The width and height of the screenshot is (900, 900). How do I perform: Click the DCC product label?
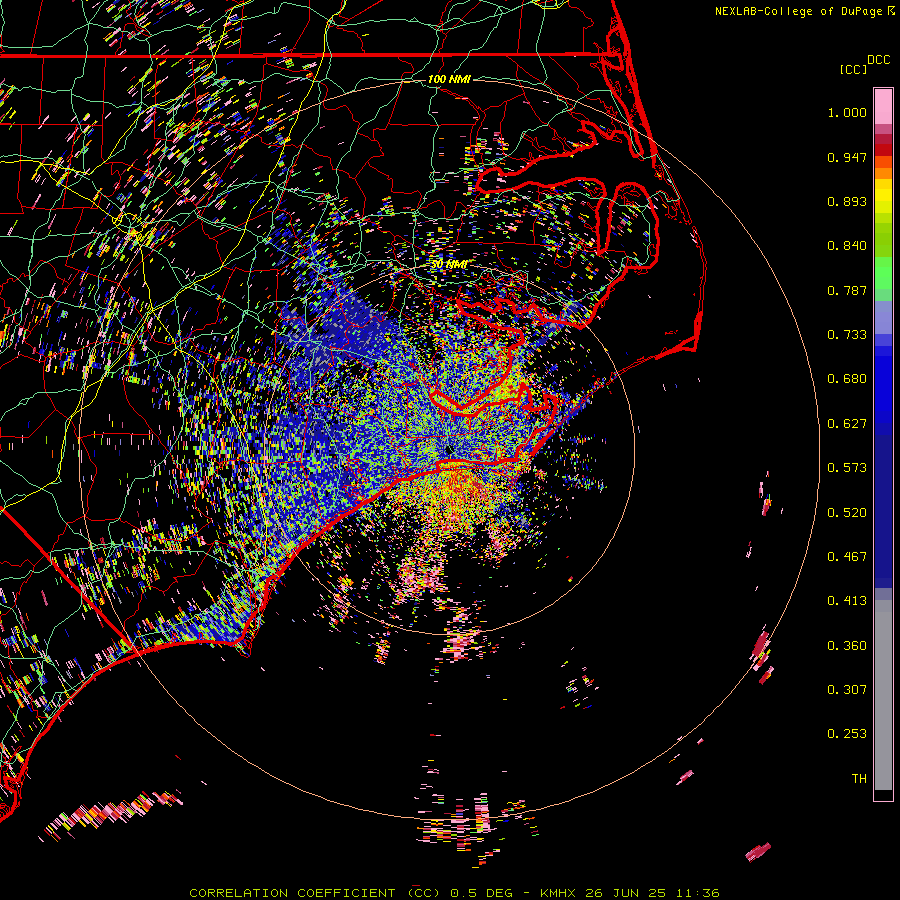(878, 60)
